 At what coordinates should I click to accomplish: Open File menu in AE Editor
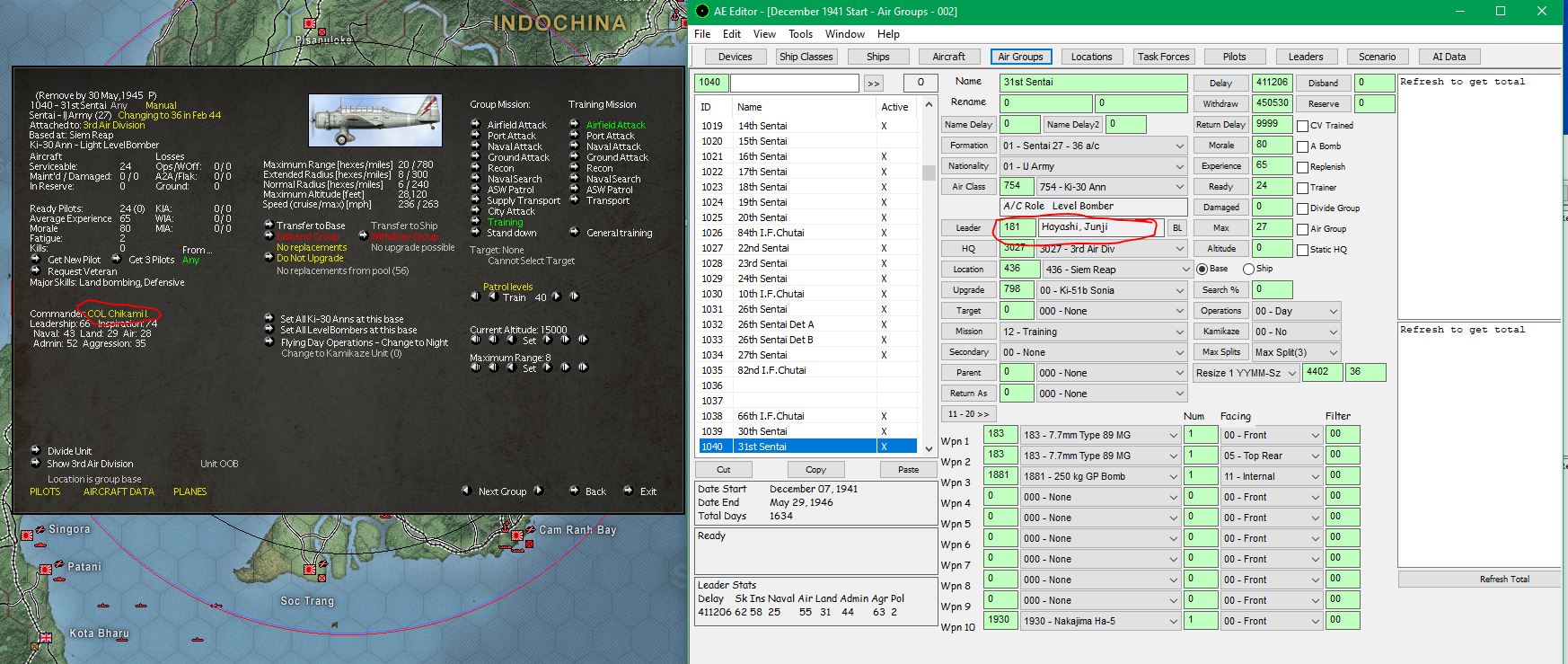point(702,34)
